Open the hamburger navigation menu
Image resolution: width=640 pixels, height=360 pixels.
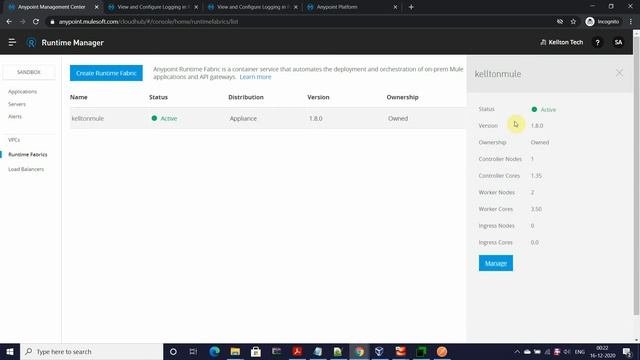click(x=12, y=42)
